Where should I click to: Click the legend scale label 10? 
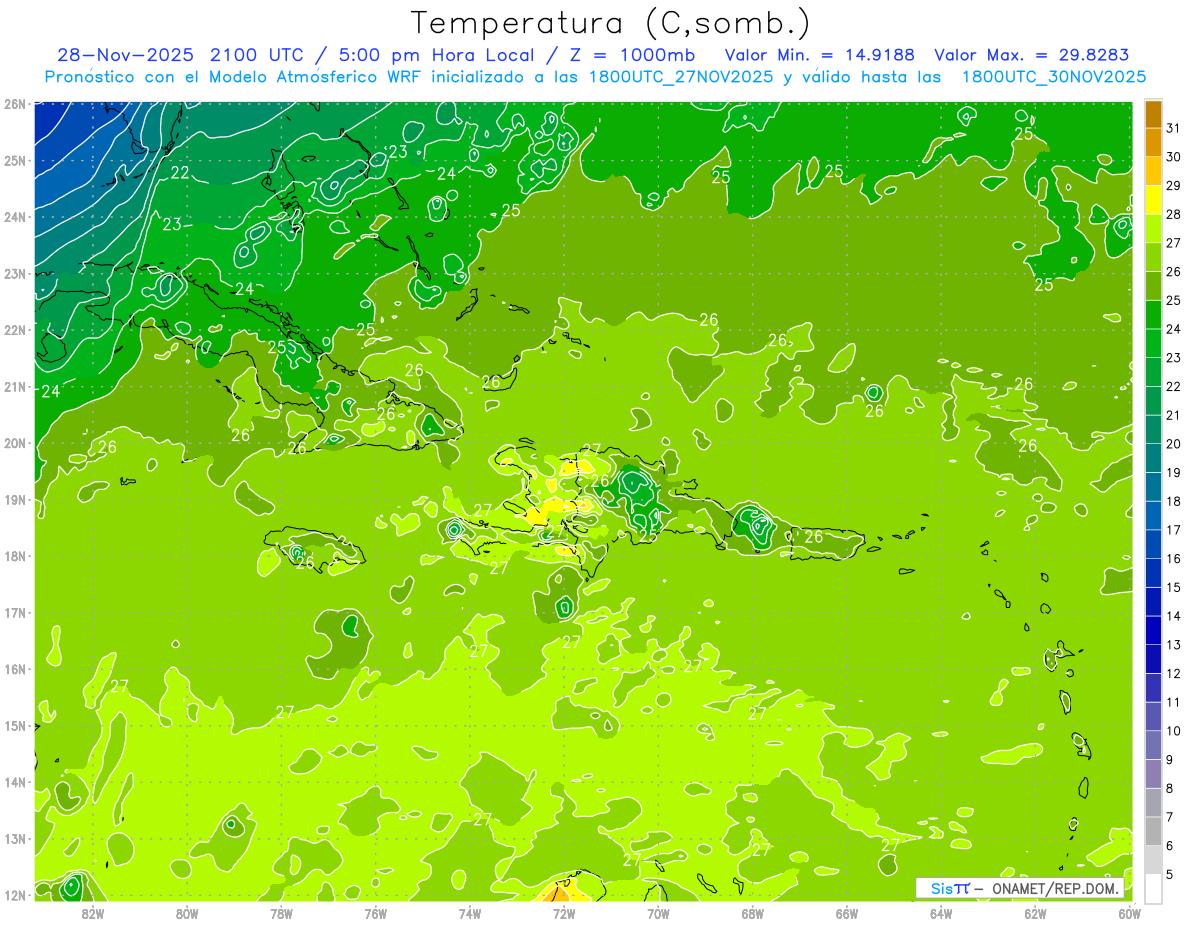1174,731
